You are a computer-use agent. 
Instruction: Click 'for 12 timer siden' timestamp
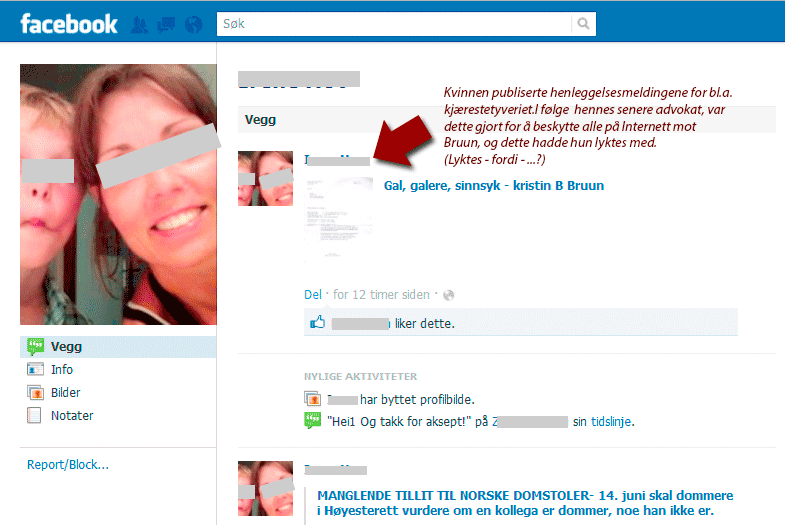(381, 295)
